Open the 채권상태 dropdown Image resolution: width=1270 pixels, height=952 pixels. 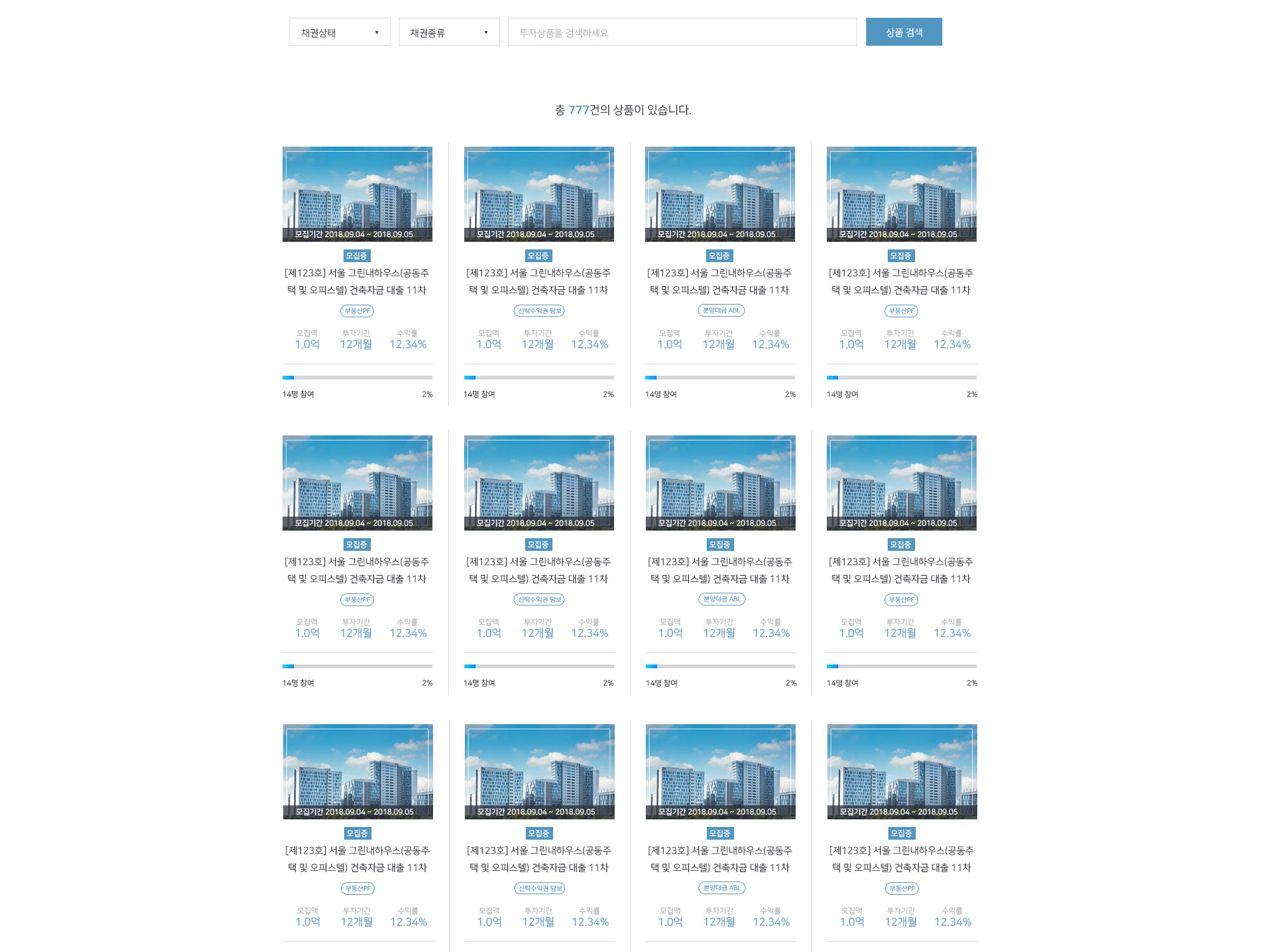(340, 32)
